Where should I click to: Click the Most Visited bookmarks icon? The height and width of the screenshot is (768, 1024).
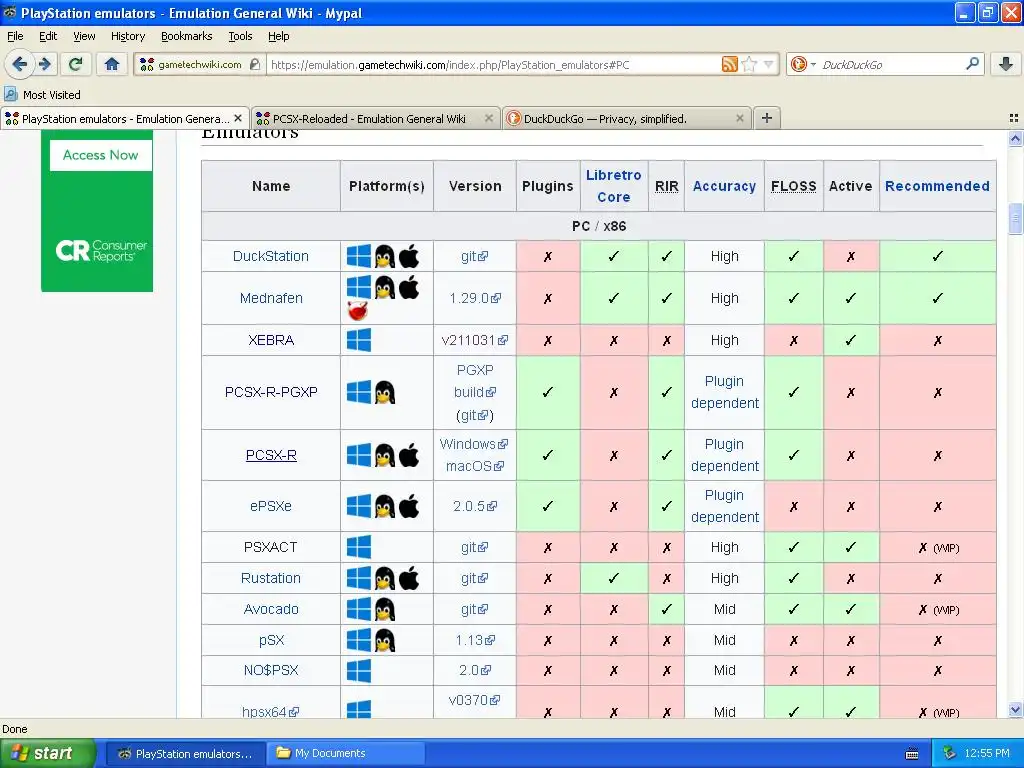tap(11, 94)
